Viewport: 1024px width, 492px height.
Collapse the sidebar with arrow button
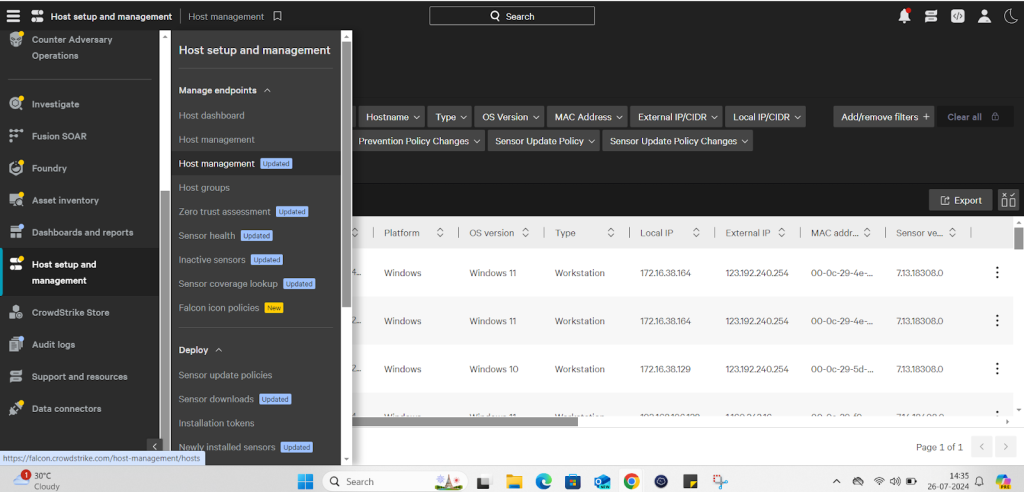tap(154, 446)
